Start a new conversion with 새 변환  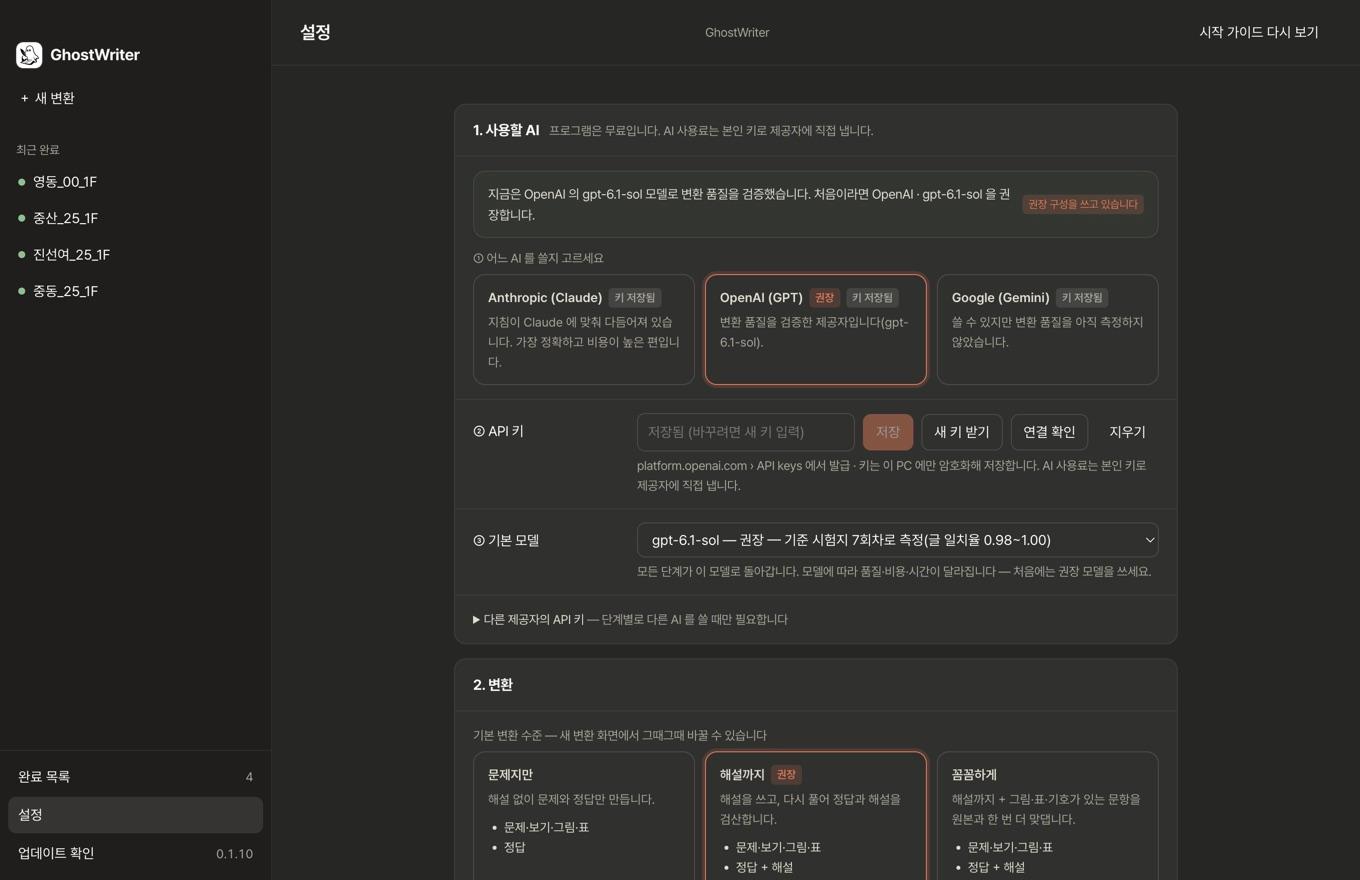[x=48, y=98]
